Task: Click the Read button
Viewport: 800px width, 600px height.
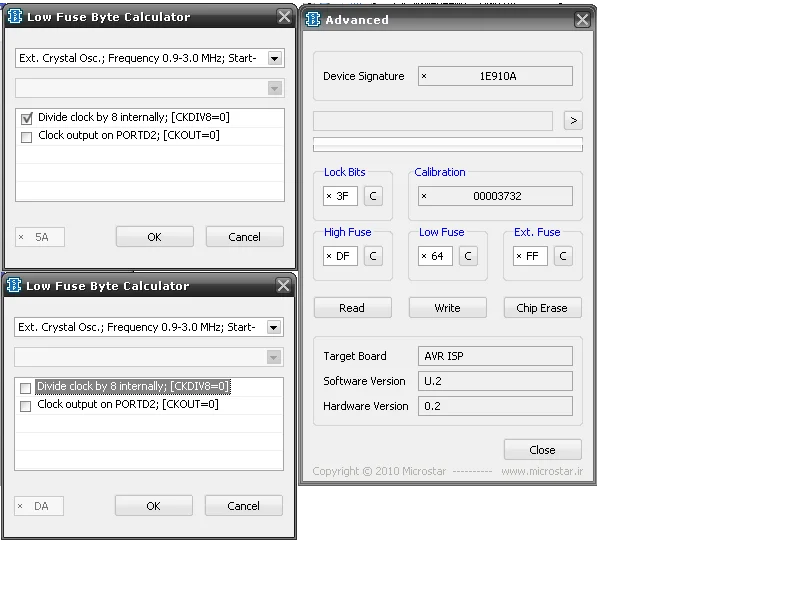Action: tap(353, 308)
